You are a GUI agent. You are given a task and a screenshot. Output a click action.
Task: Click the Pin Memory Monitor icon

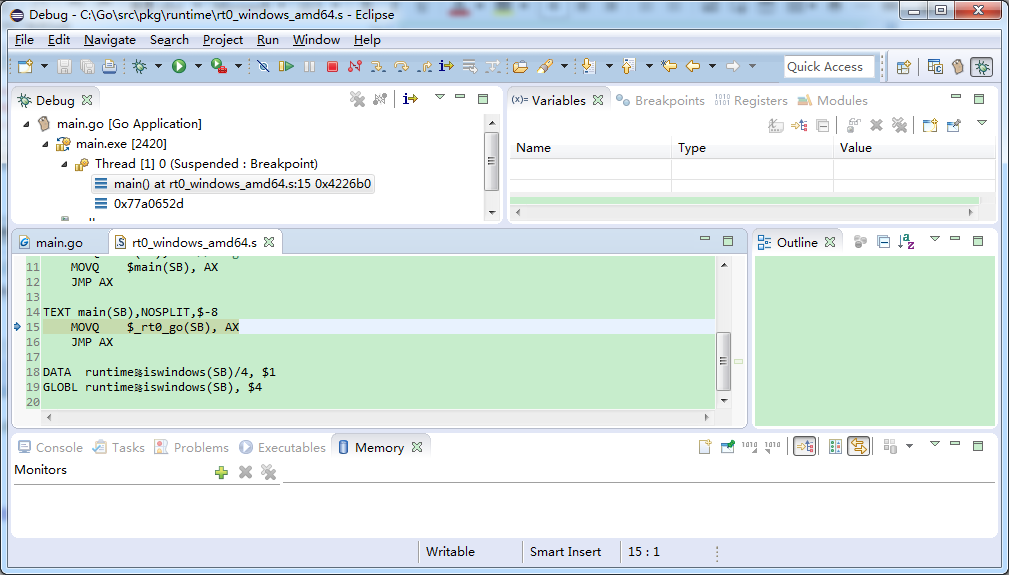(728, 446)
